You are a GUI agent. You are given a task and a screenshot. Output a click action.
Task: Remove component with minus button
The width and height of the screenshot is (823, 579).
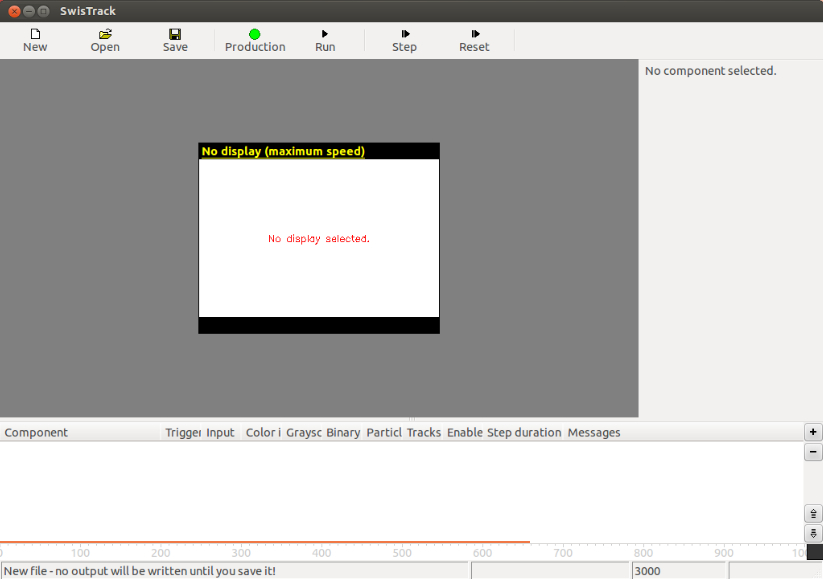point(813,452)
